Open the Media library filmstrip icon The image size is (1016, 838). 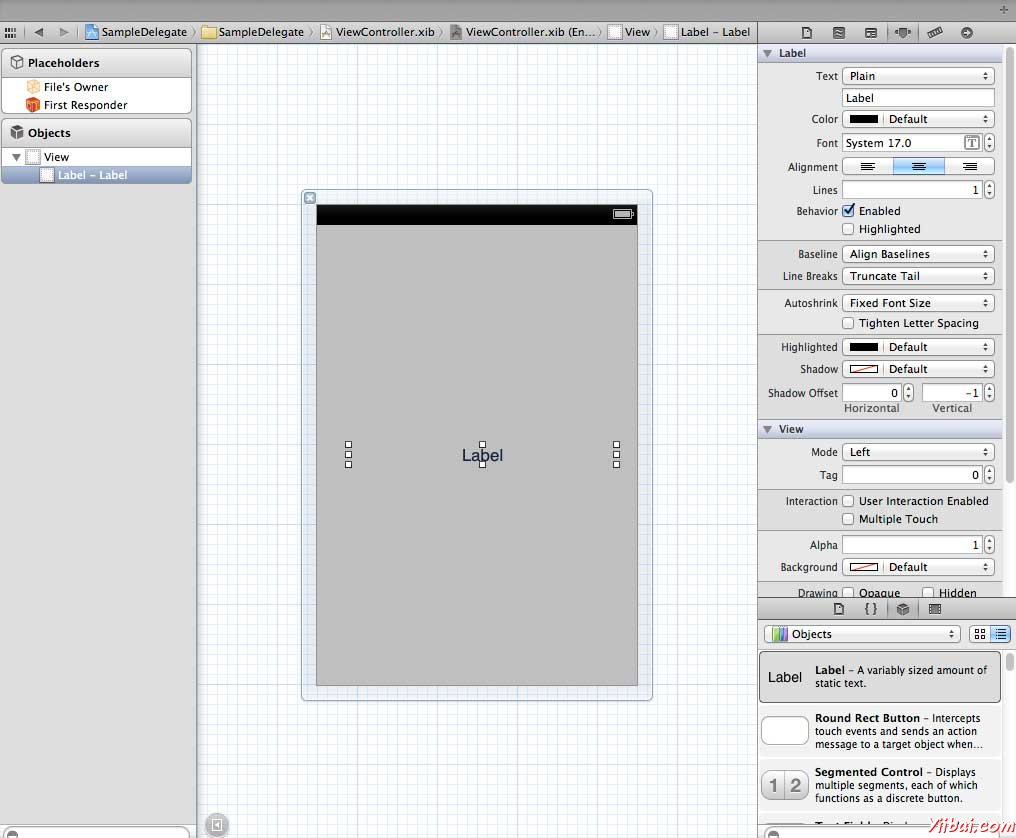tap(934, 608)
